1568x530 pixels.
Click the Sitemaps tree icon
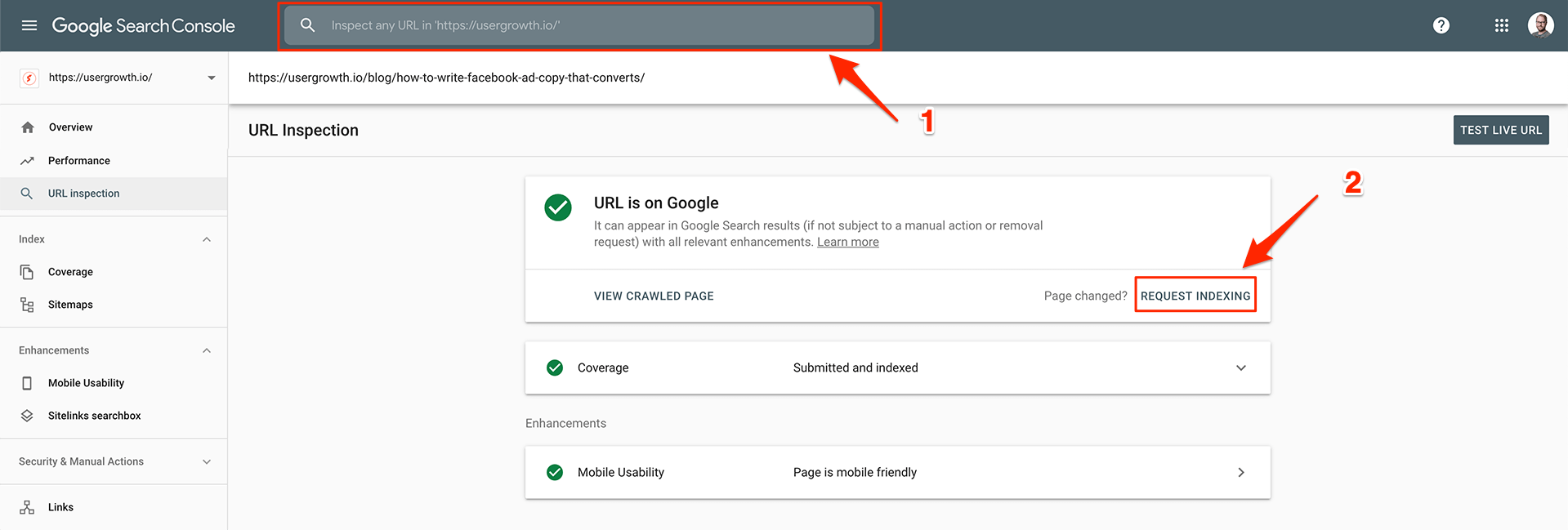point(27,305)
